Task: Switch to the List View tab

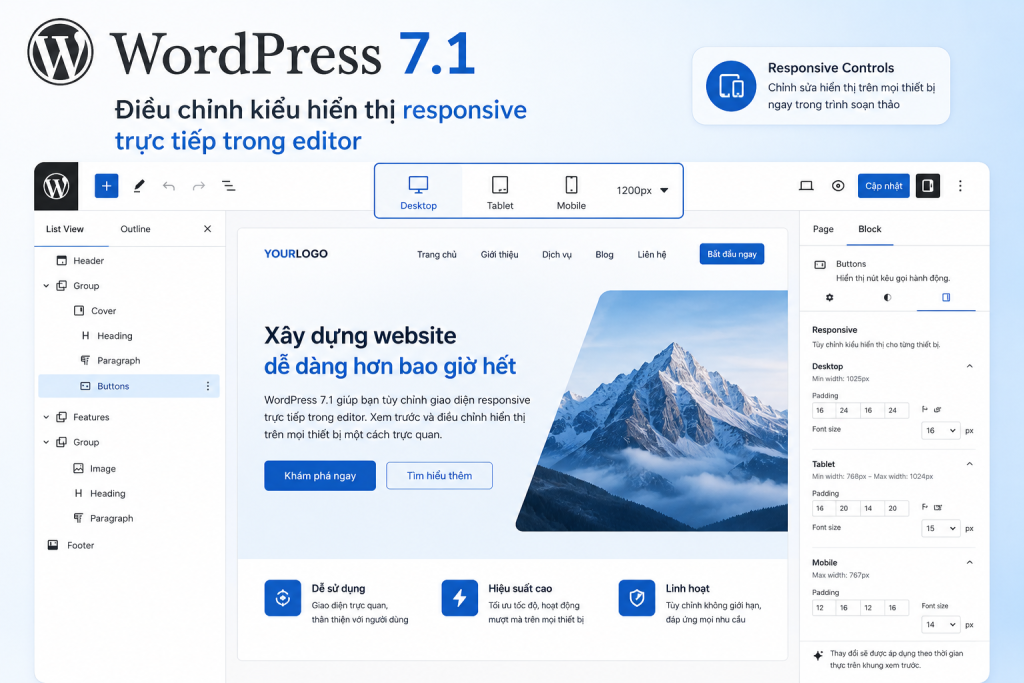Action: click(65, 229)
